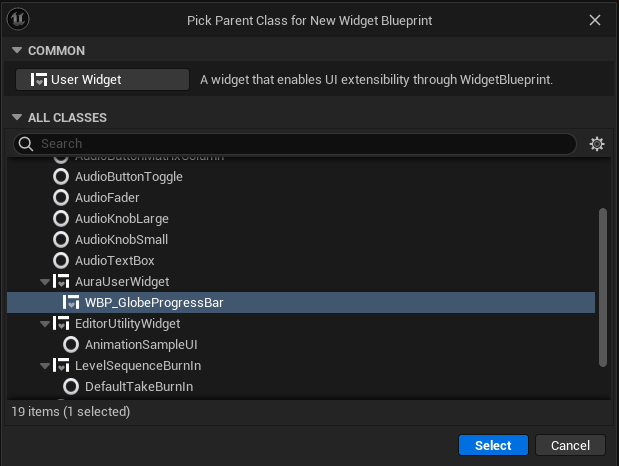Click the search magnifier icon

pos(26,144)
